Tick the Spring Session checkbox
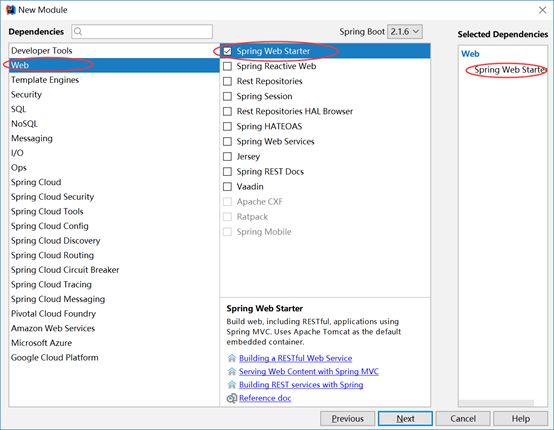Screen dimensions: 554x430 pos(228,96)
